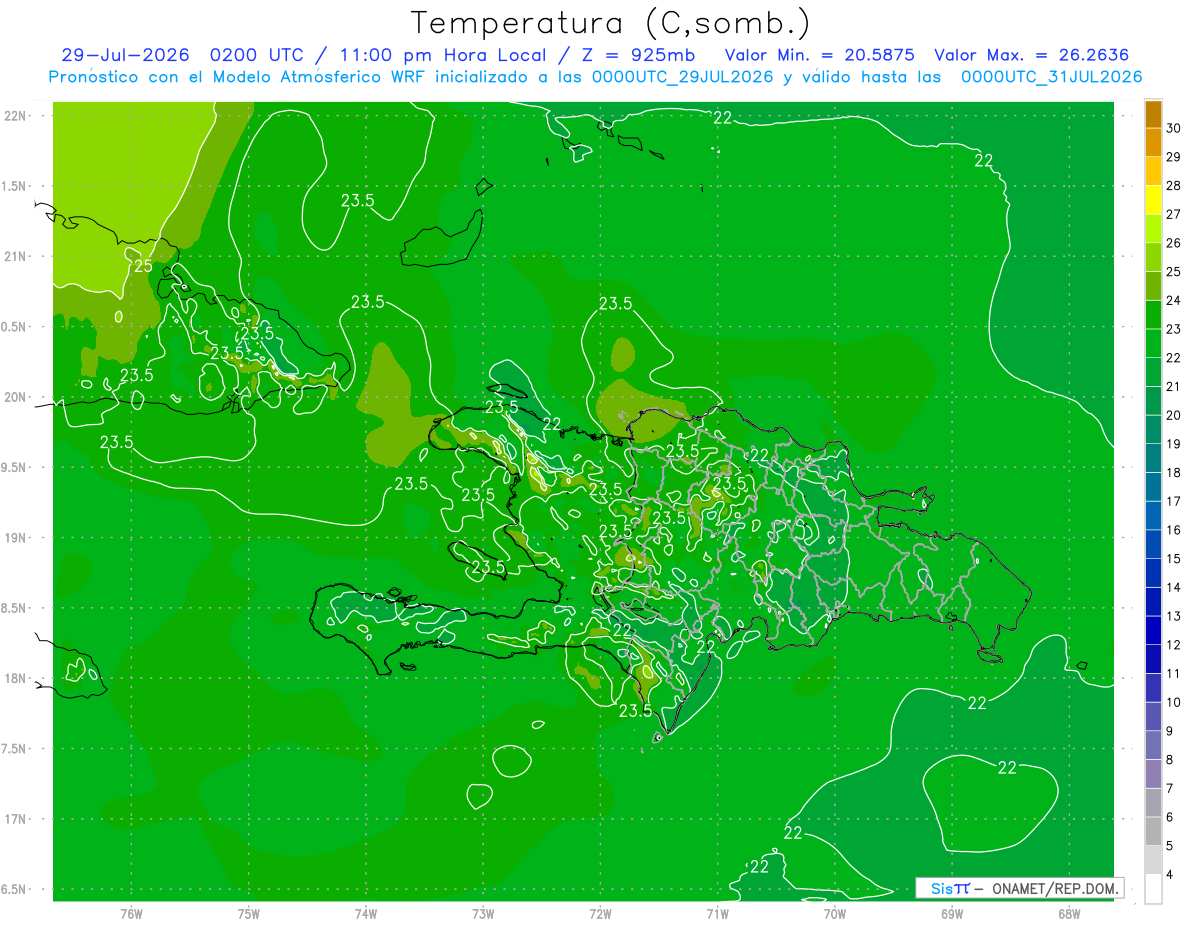Click the legend value "4"

click(x=1170, y=875)
